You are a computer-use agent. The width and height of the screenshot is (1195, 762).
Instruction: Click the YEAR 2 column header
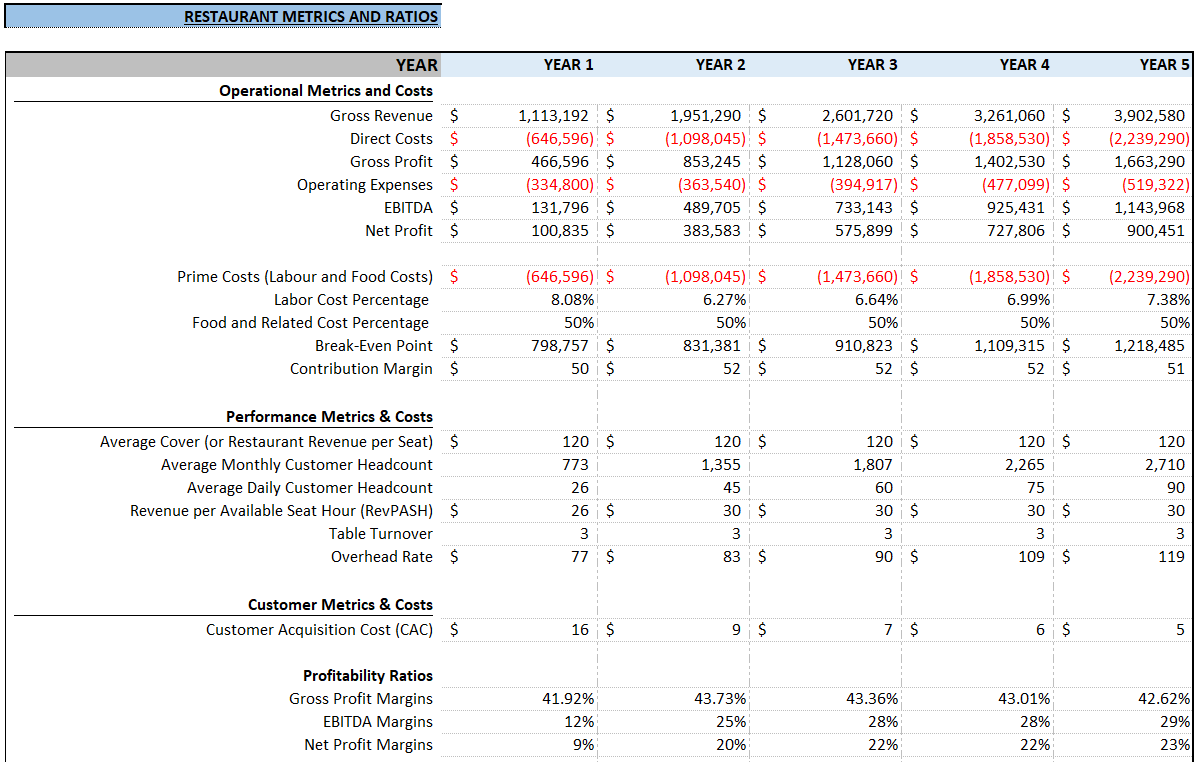[720, 66]
